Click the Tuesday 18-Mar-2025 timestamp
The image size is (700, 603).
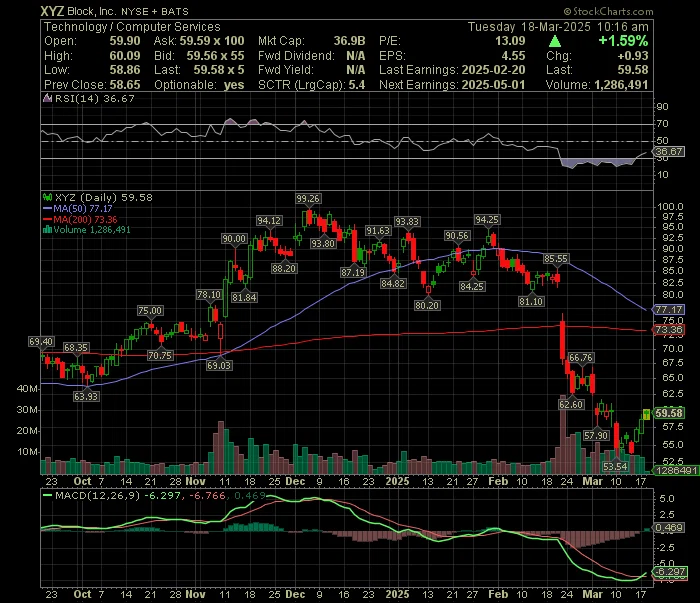(558, 27)
